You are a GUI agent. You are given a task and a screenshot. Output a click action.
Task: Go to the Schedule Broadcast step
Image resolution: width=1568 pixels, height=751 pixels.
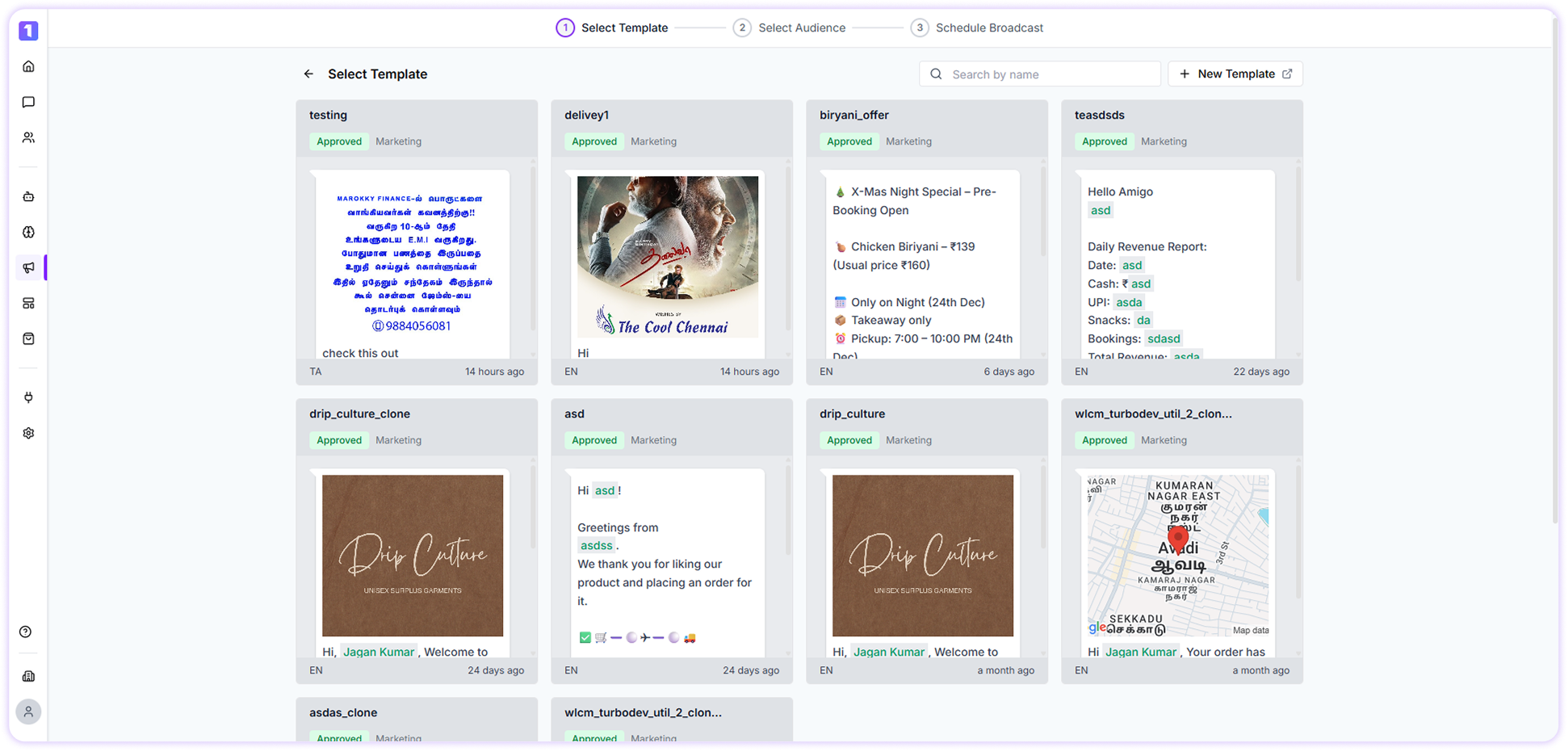pos(976,27)
